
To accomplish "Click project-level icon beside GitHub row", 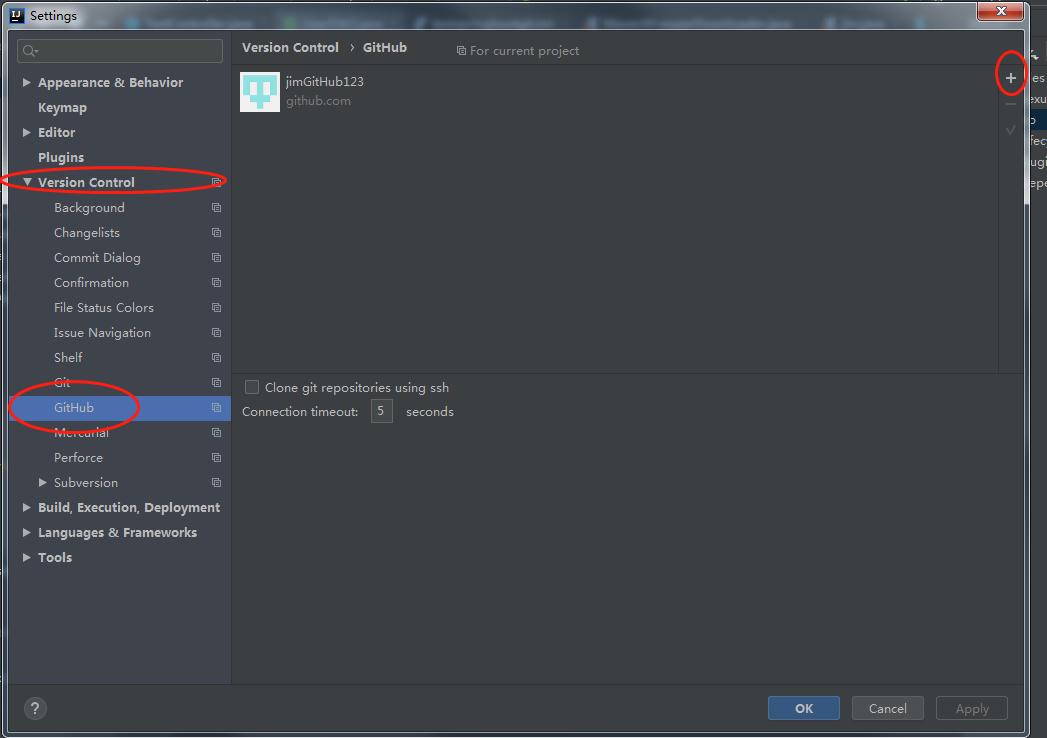I will point(216,407).
